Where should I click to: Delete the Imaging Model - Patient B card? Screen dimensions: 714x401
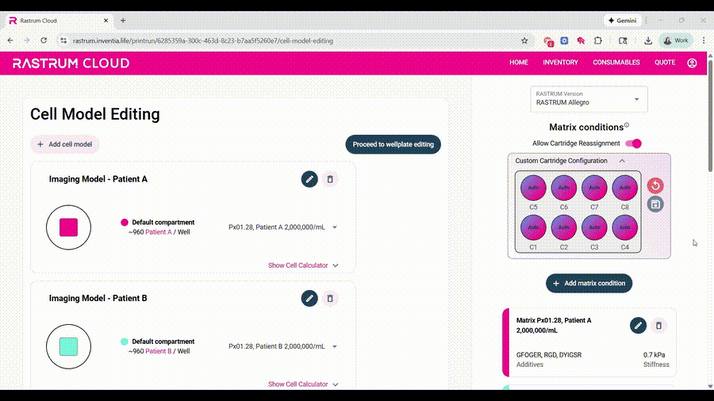coord(330,299)
